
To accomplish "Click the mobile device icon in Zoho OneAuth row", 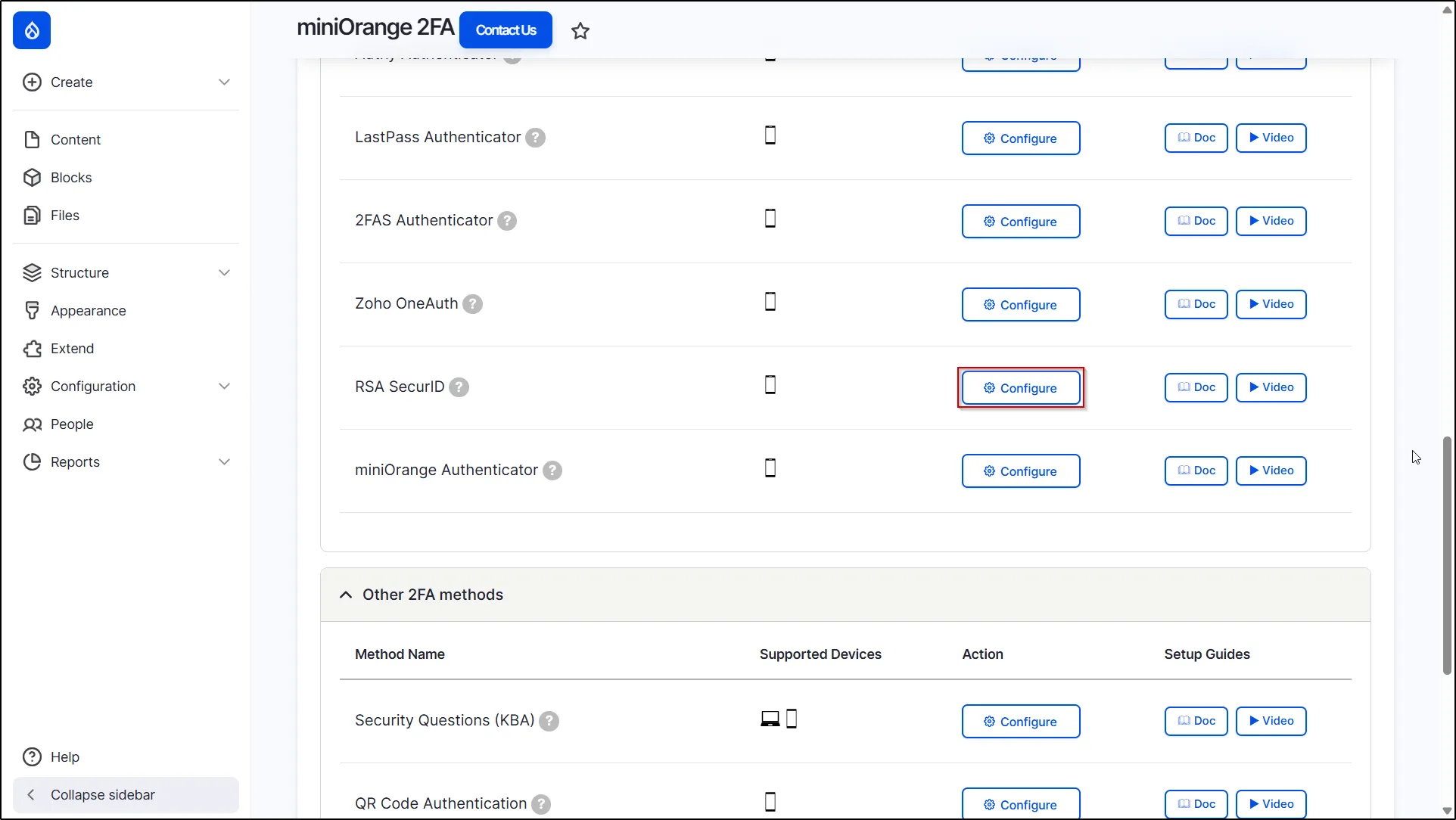I will click(770, 302).
